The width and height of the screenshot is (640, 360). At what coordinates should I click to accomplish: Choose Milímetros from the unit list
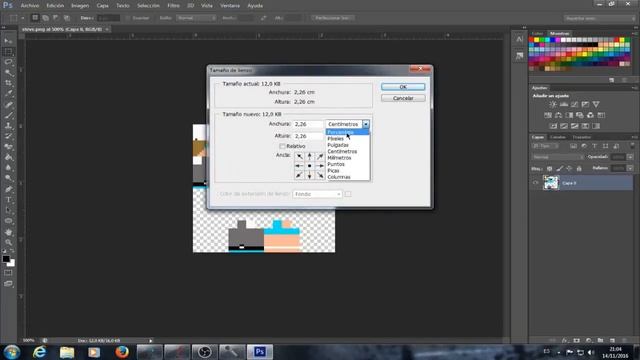pyautogui.click(x=348, y=158)
